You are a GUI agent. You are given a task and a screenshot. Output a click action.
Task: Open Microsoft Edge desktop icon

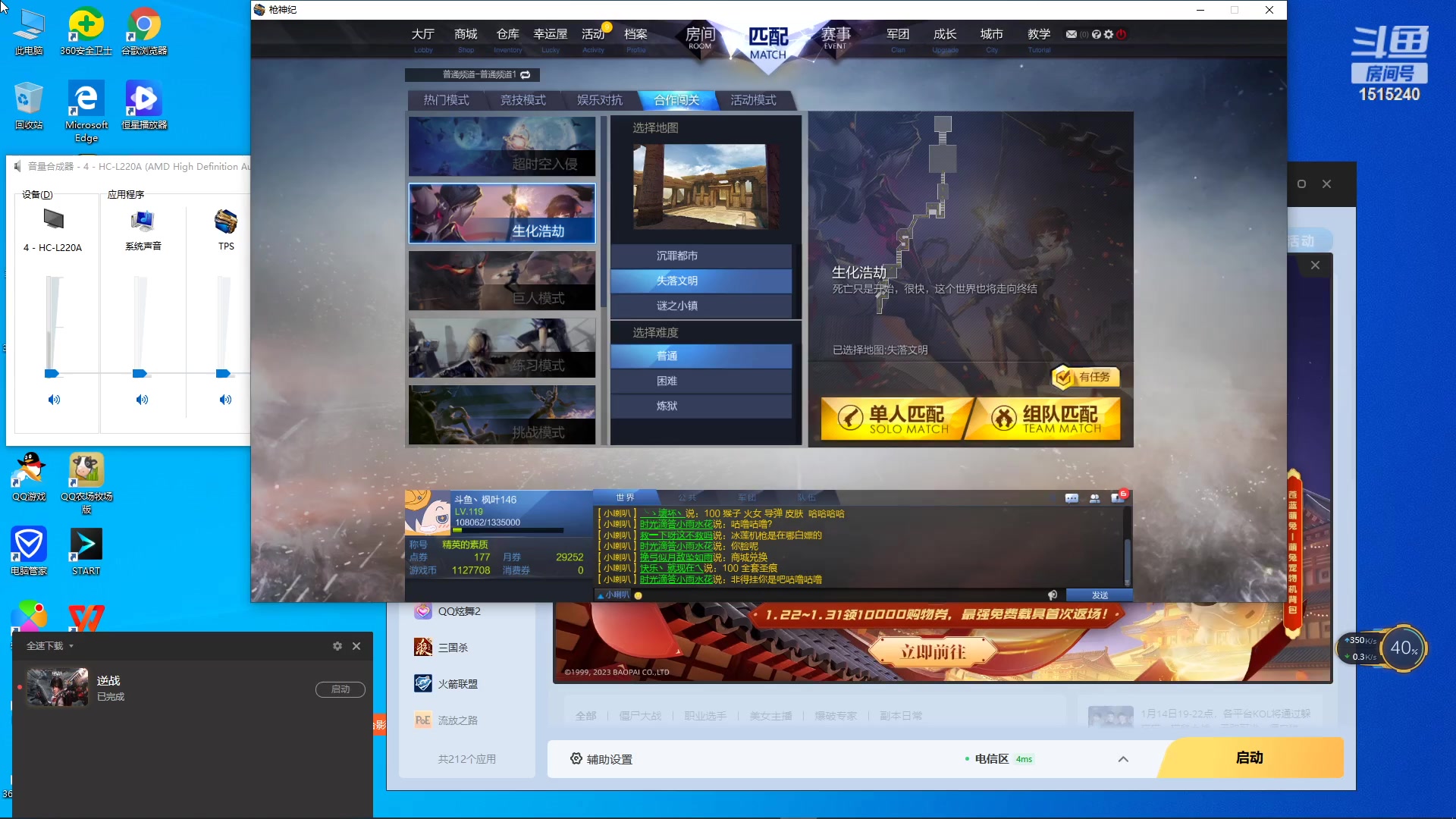pos(86,112)
